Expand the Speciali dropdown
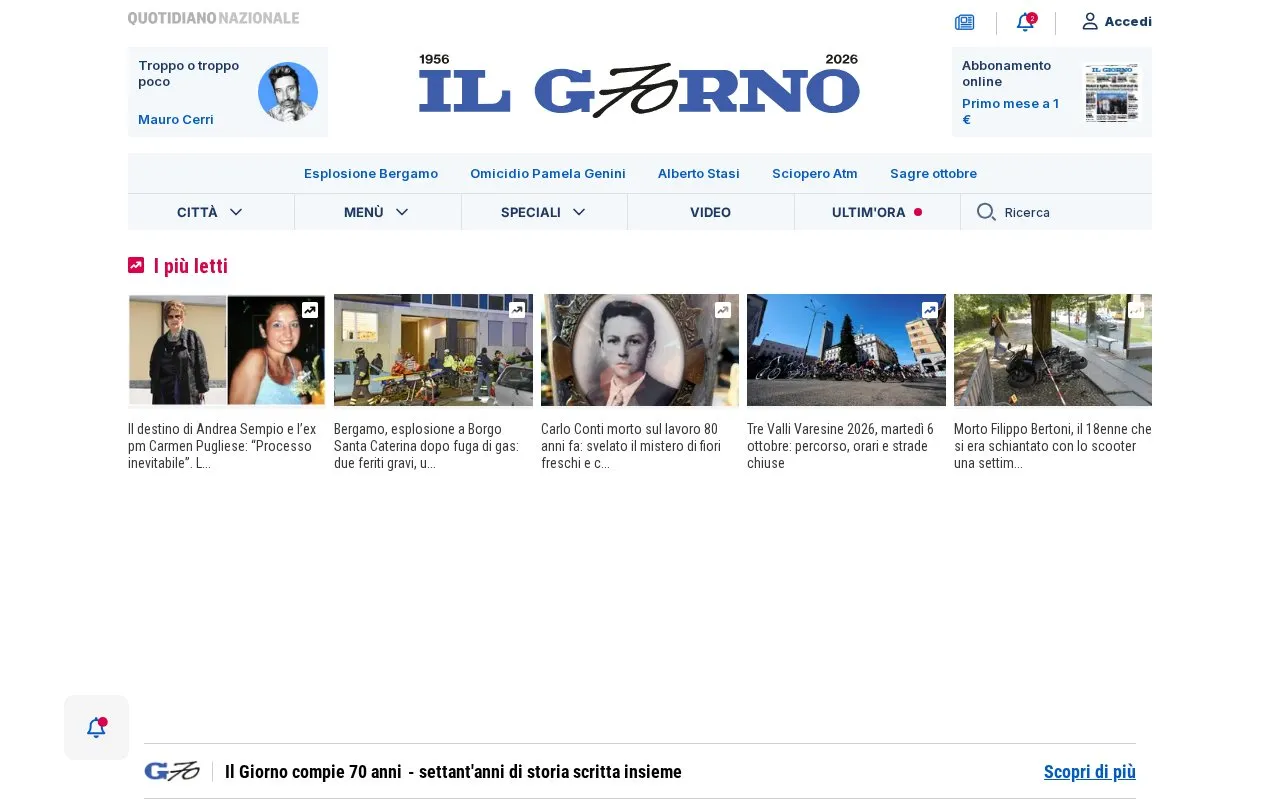 coord(544,212)
